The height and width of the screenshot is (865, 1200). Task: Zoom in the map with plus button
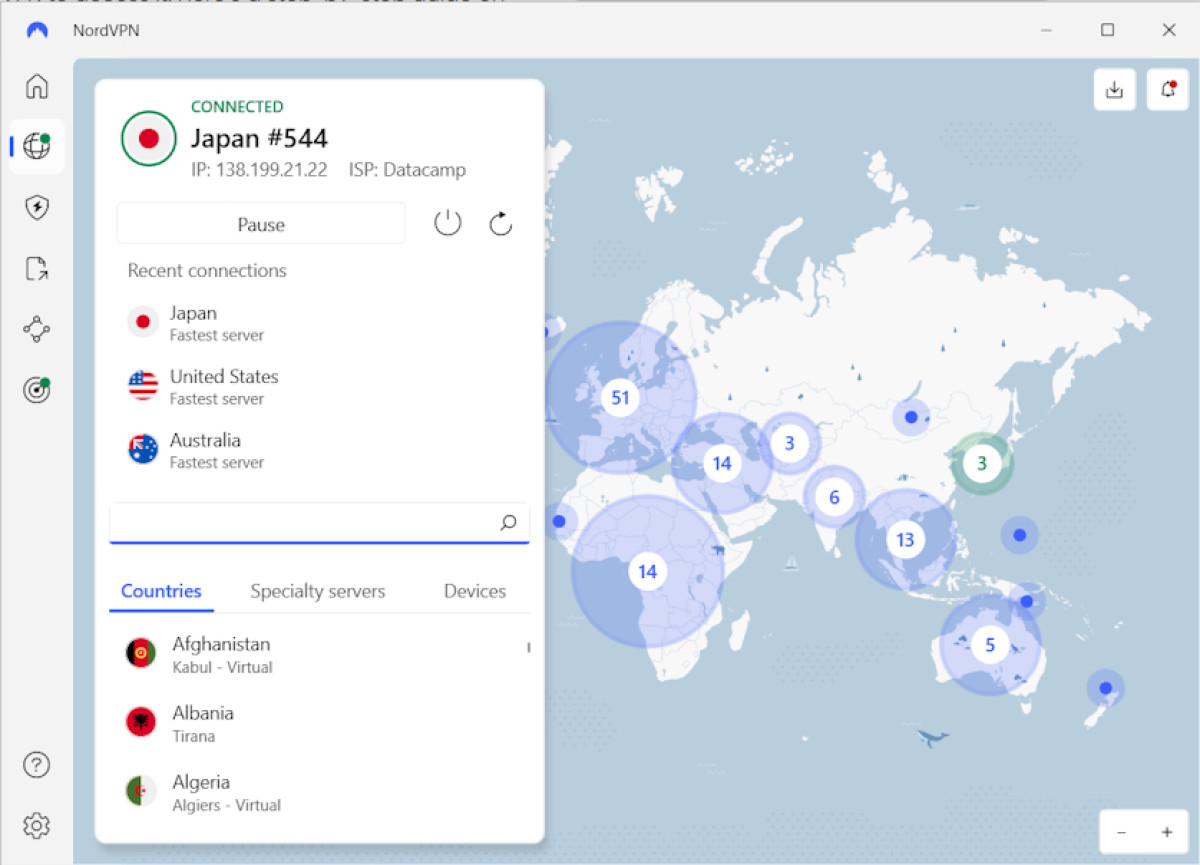(x=1166, y=832)
